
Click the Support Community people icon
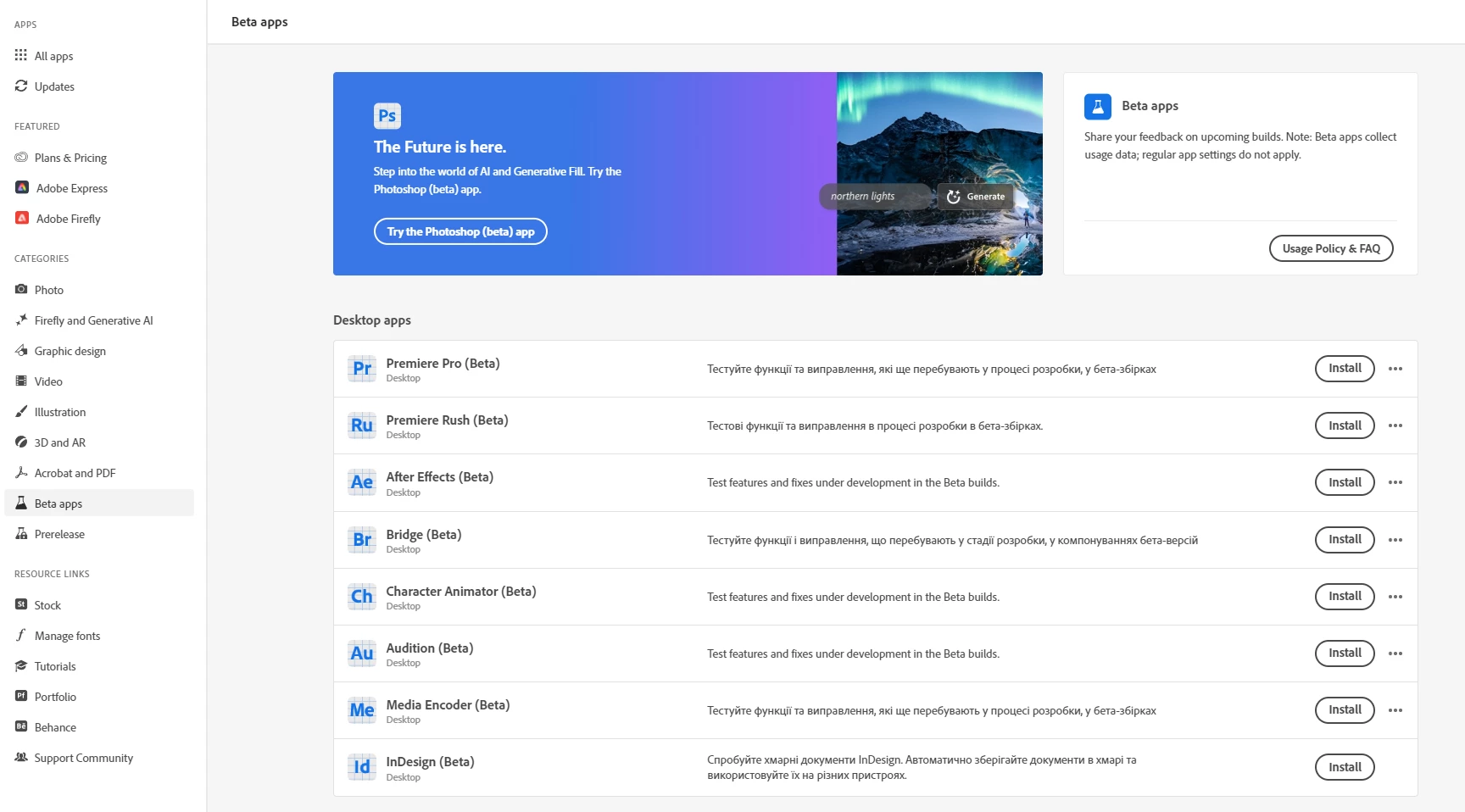[x=21, y=757]
